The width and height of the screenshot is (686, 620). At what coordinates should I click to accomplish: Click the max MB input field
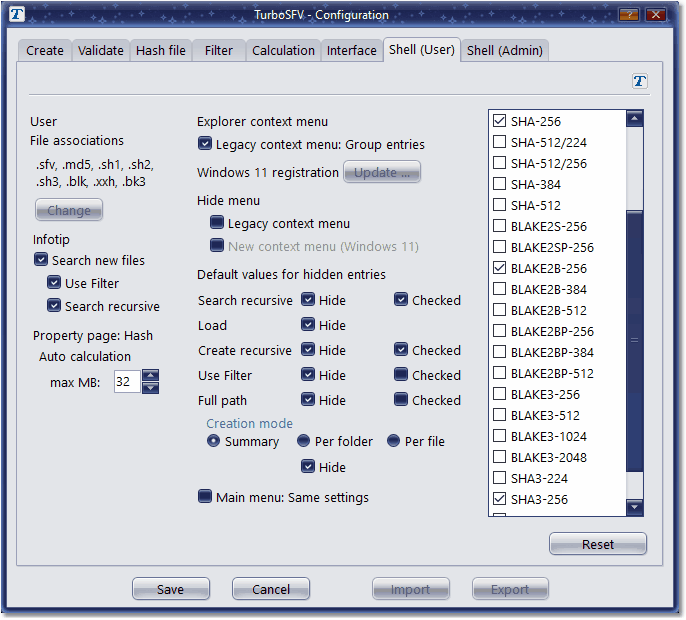pos(127,382)
